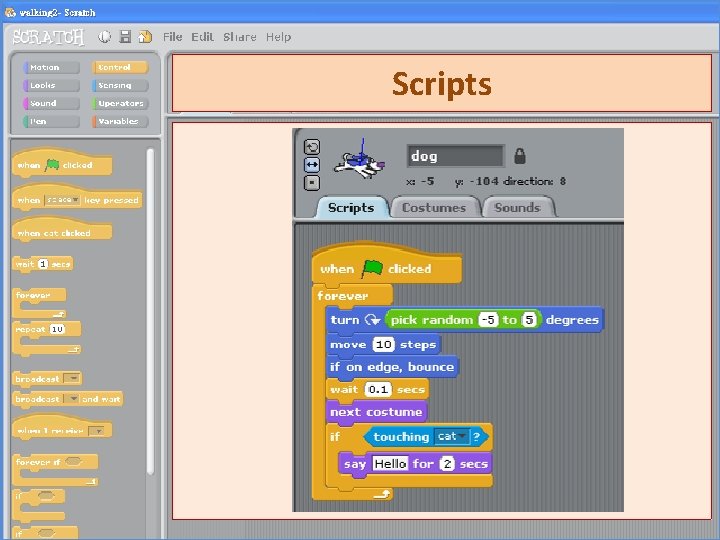Click the Scratch logo
720x540 pixels.
point(48,37)
